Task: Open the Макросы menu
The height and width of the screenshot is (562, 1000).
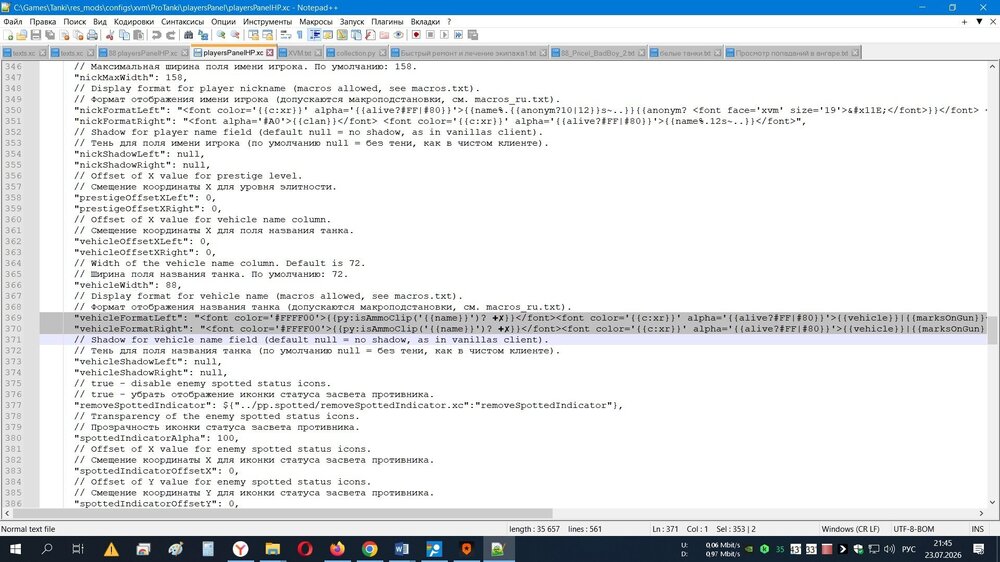Action: 316,22
